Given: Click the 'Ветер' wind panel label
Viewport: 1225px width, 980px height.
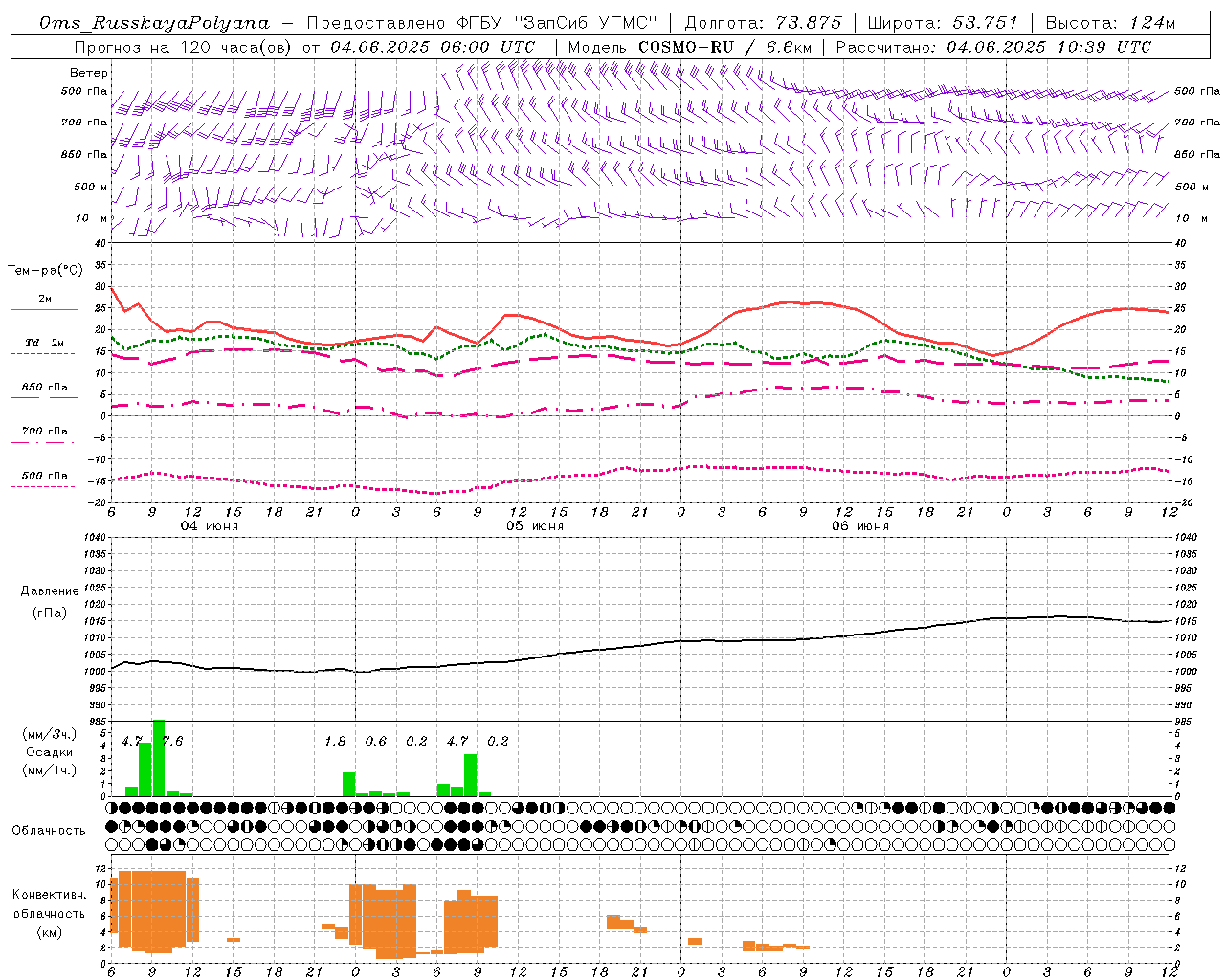Looking at the screenshot, I should click(89, 73).
